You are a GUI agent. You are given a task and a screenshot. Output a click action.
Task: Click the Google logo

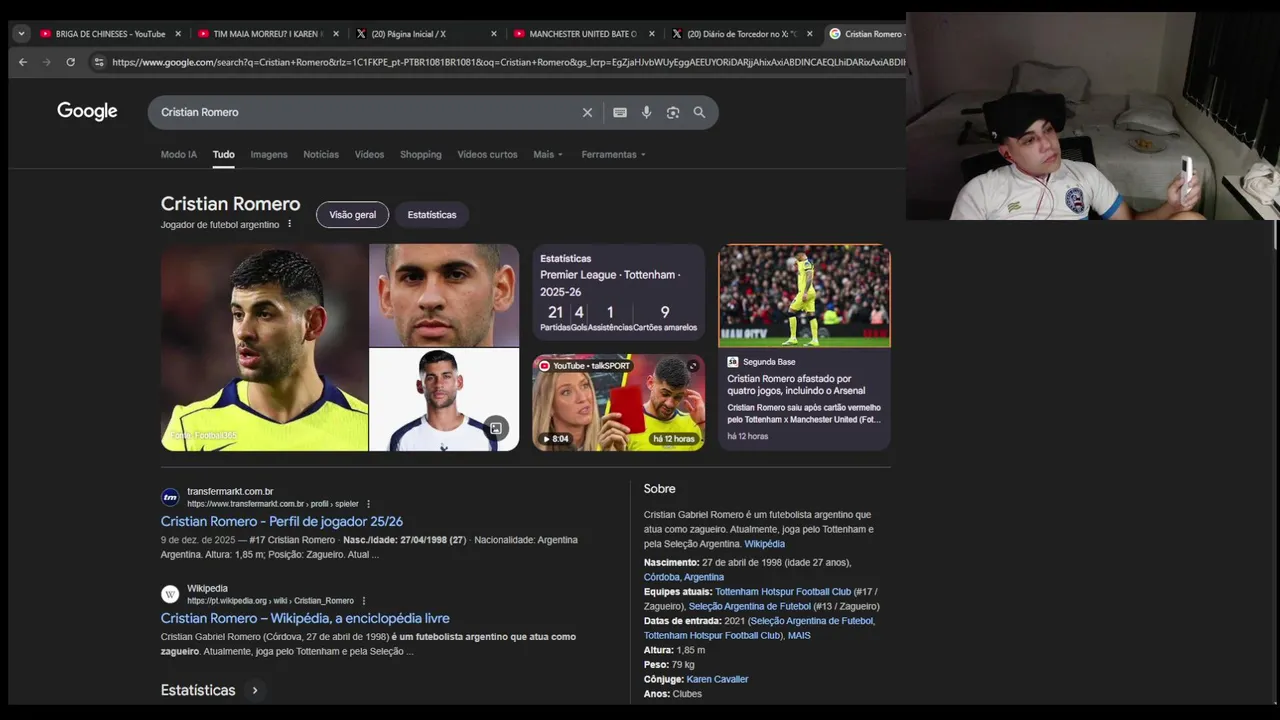(x=87, y=112)
